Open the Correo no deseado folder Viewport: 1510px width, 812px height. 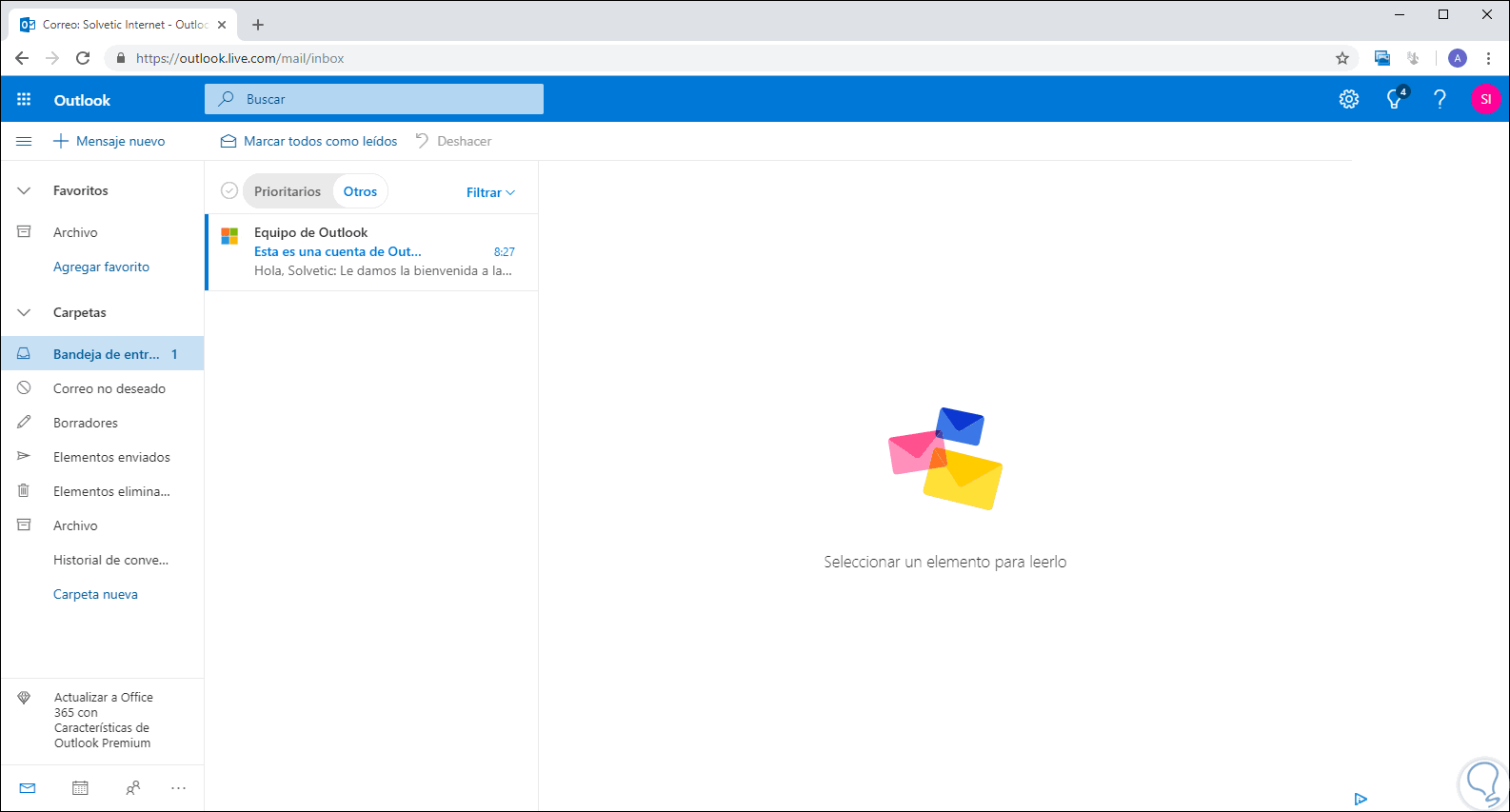click(103, 388)
